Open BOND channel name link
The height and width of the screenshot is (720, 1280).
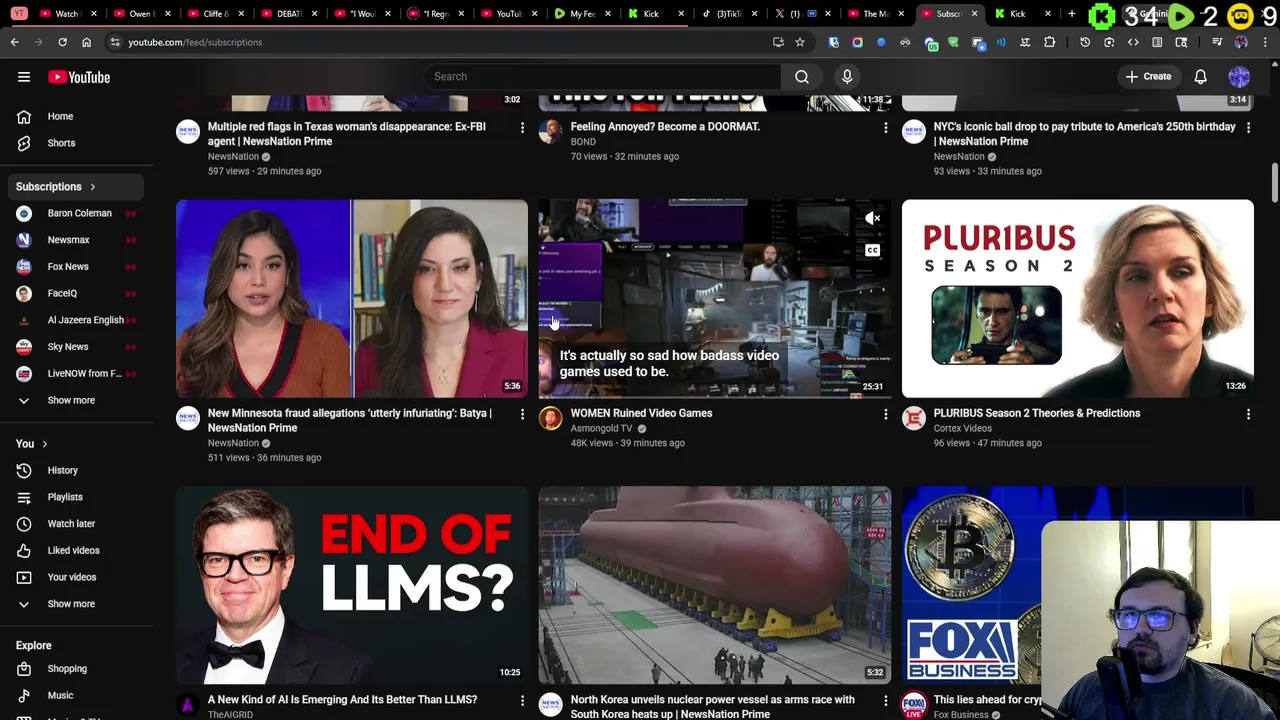click(583, 142)
